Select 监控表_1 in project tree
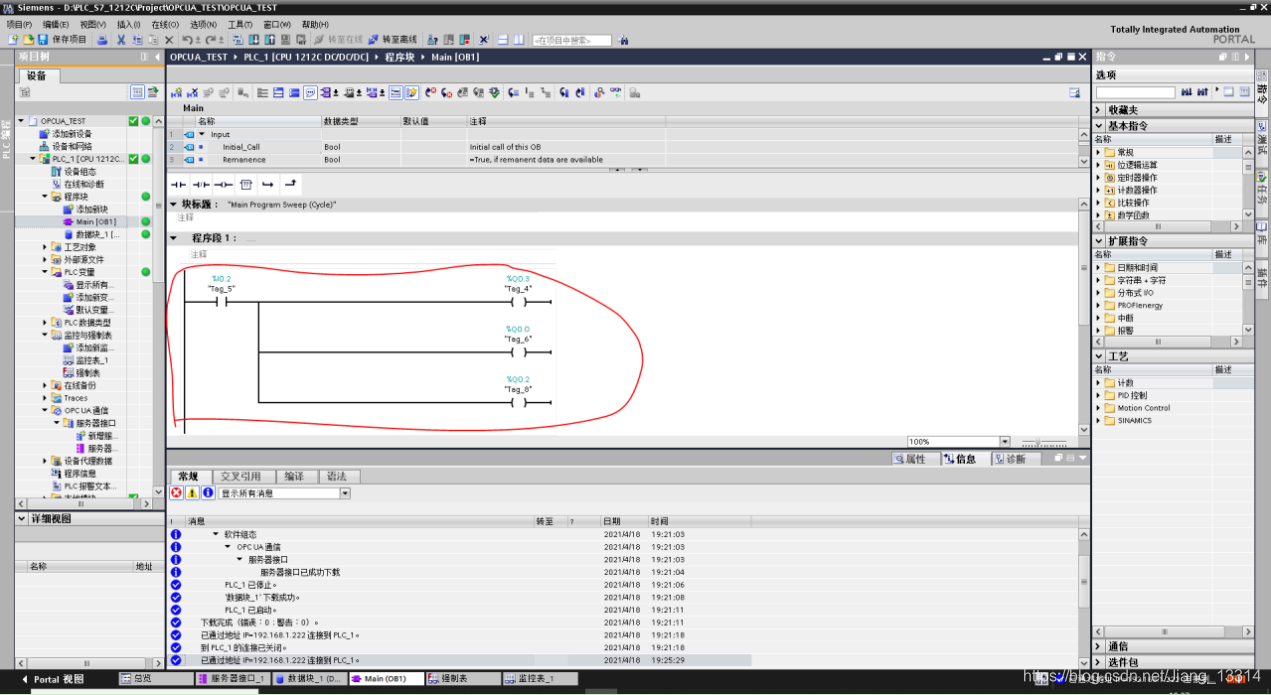Screen dimensions: 1271x695 (x=92, y=360)
